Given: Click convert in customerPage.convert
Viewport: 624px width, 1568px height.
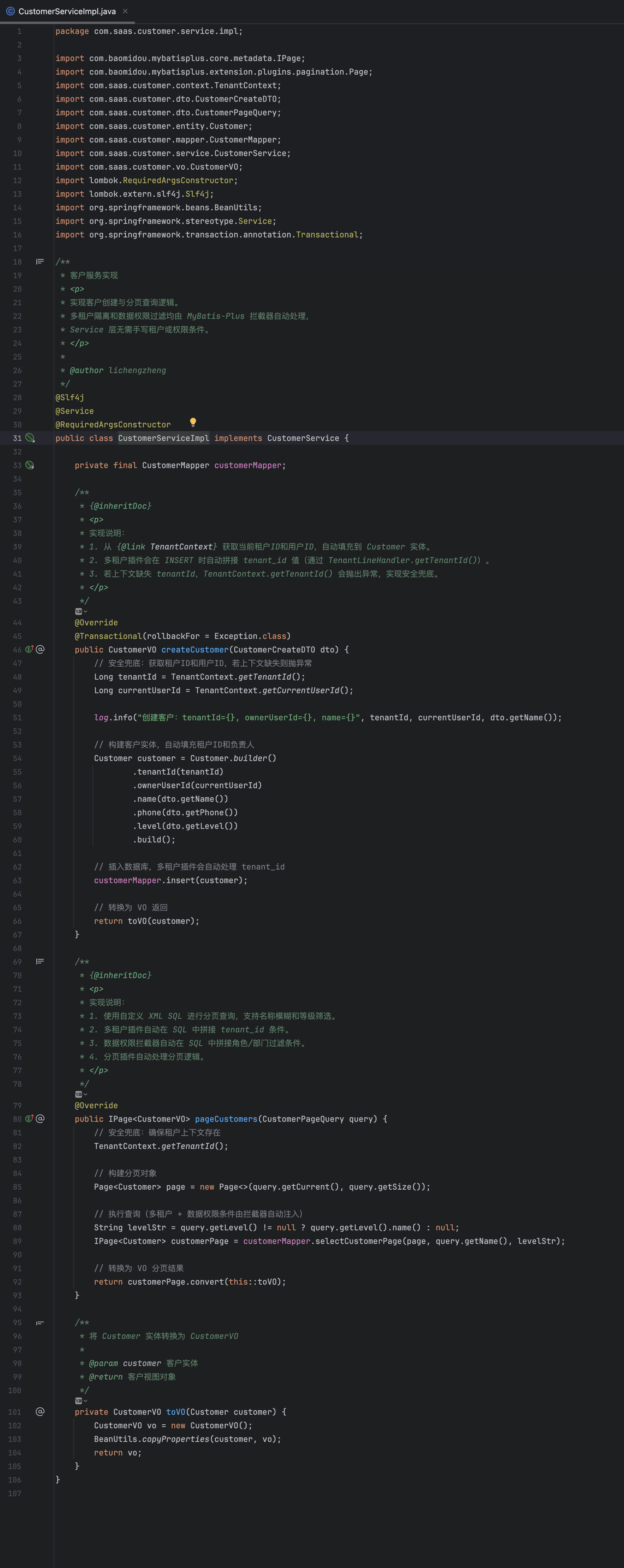Looking at the screenshot, I should (206, 1282).
